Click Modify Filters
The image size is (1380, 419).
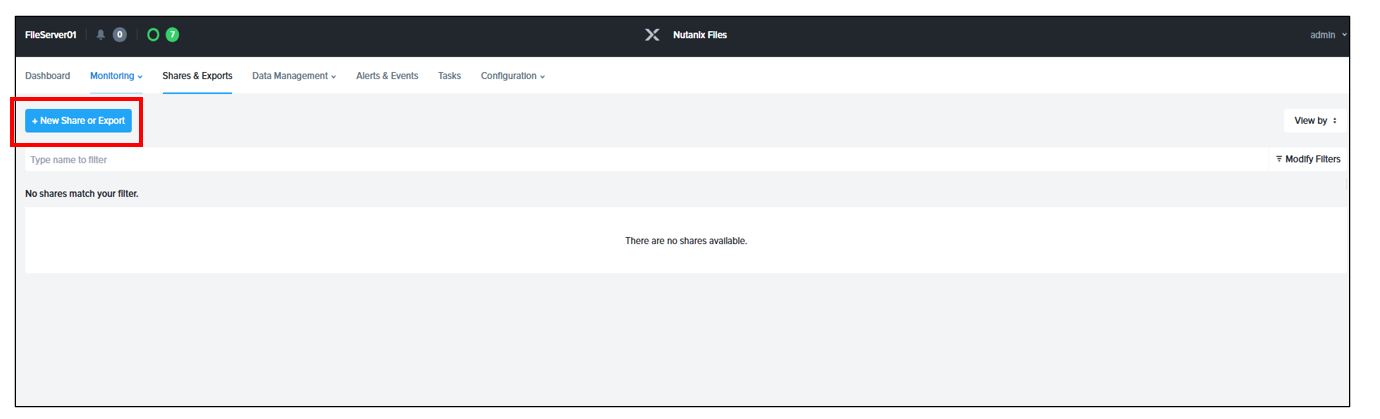pyautogui.click(x=1308, y=159)
